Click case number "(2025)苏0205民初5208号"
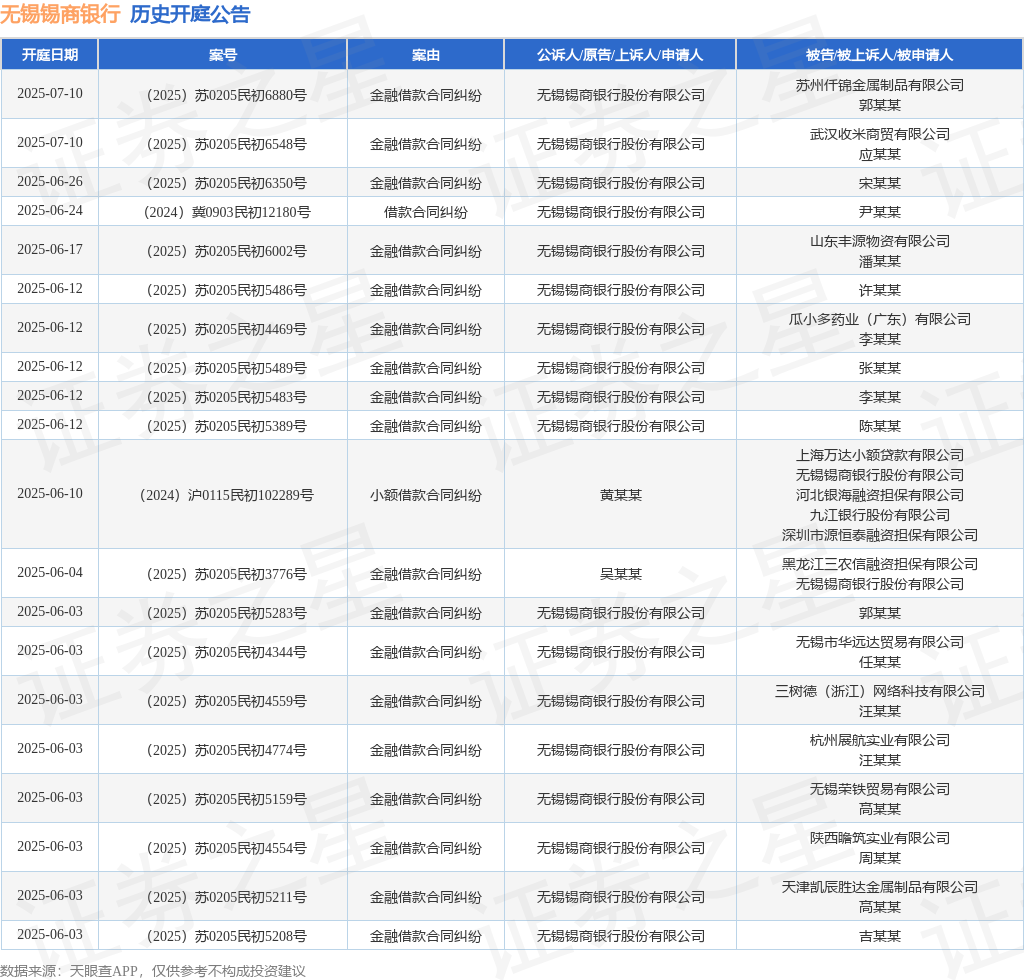 point(223,937)
